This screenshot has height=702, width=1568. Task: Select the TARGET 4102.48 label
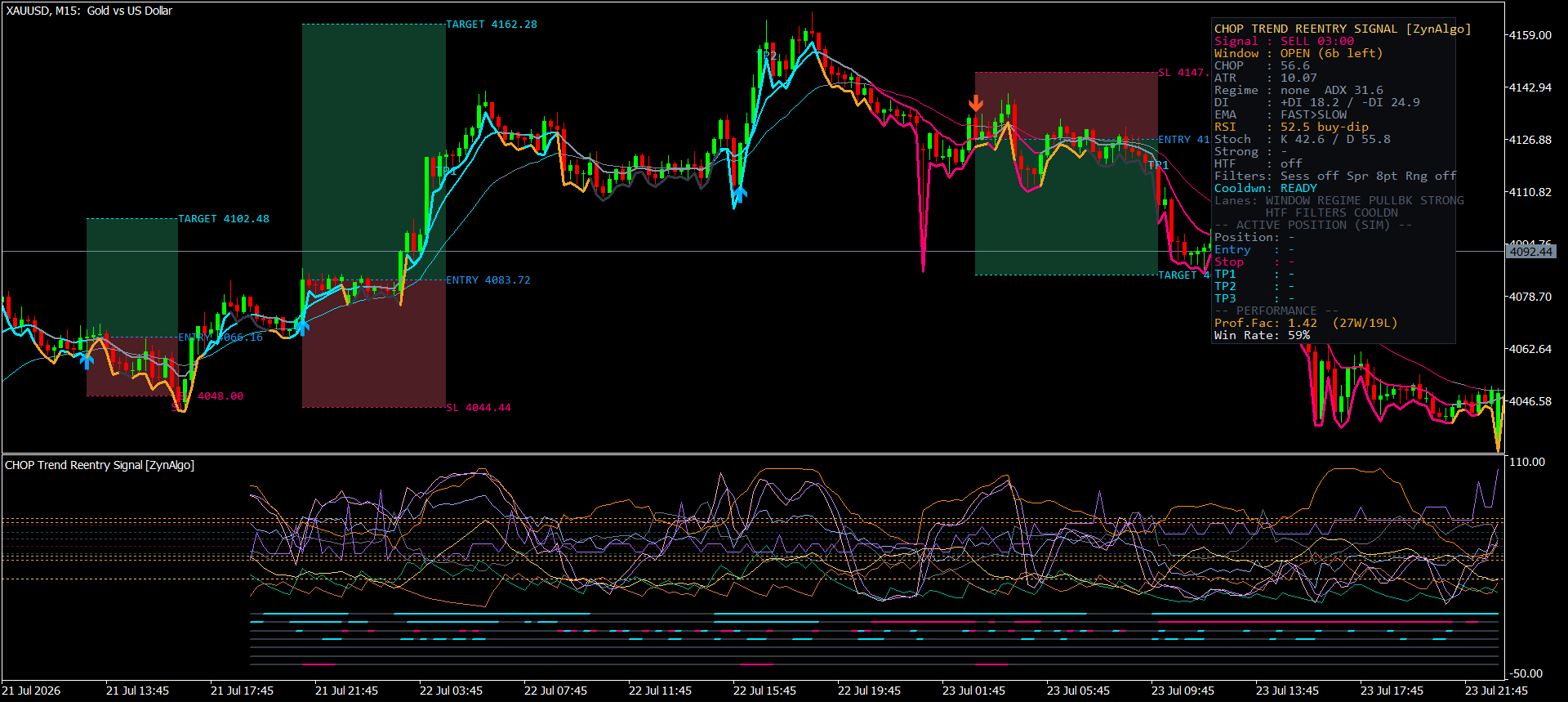224,219
